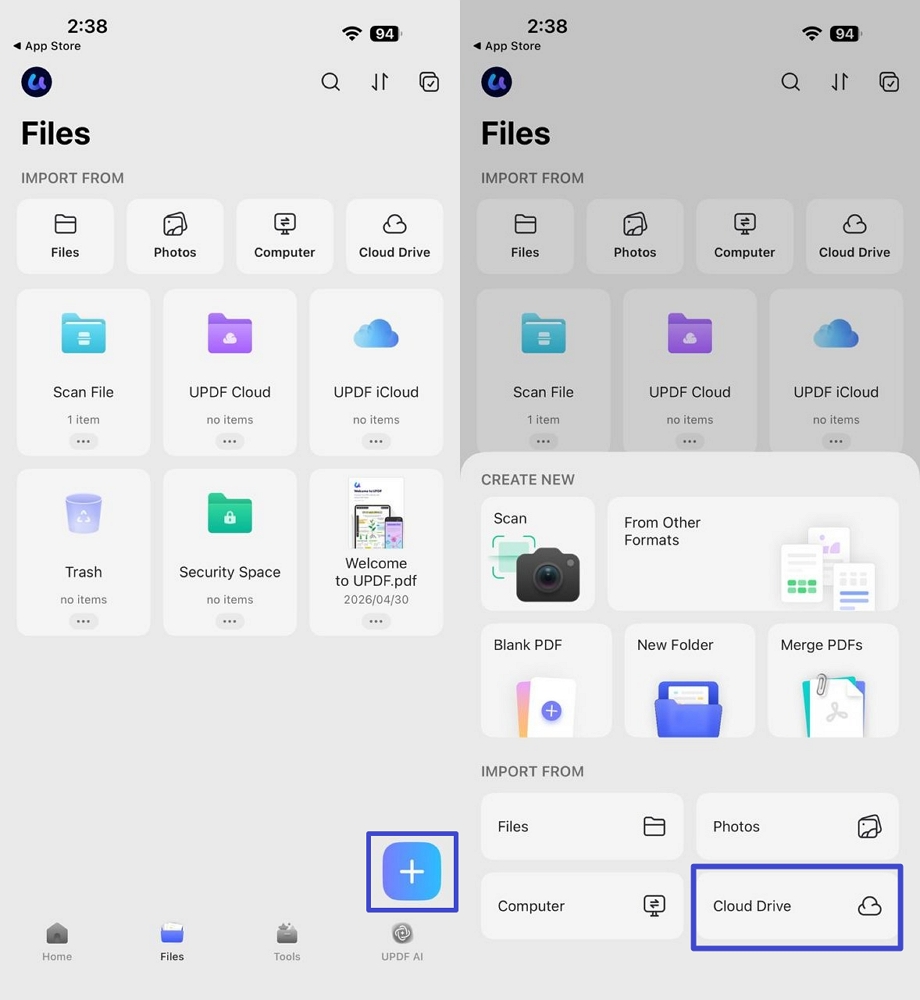Select Cloud Drive in the import sheet

[798, 906]
